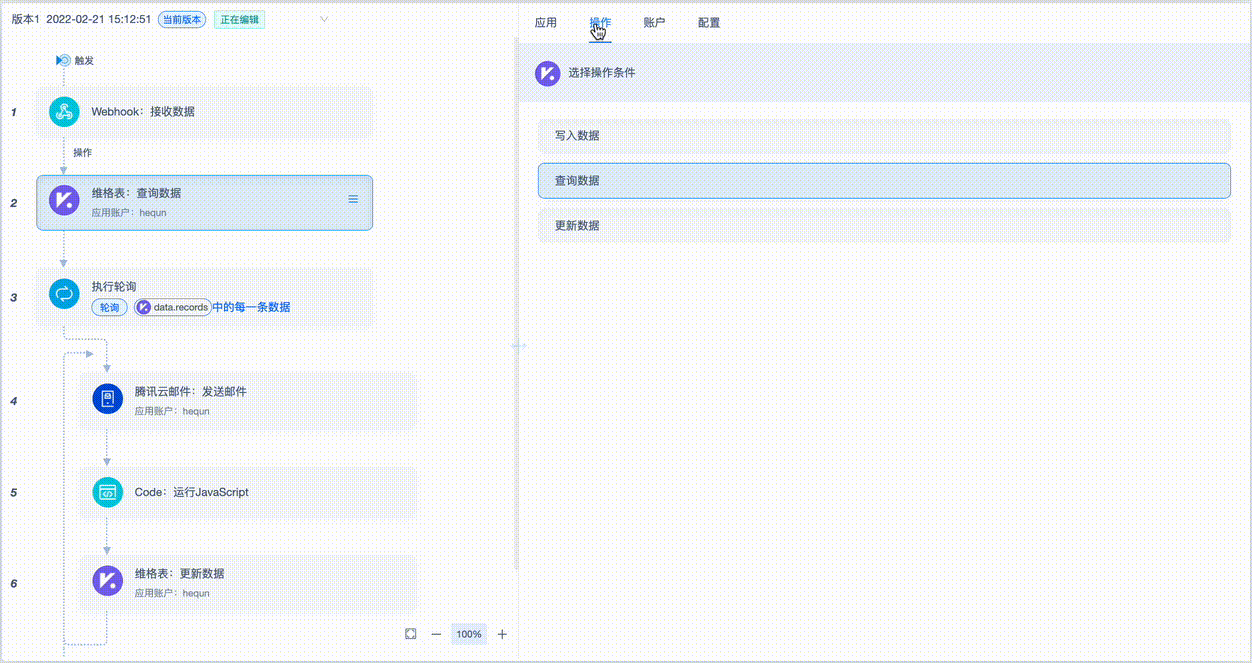Click the data.records variable tag
Viewport: 1252px width, 663px height.
click(173, 308)
